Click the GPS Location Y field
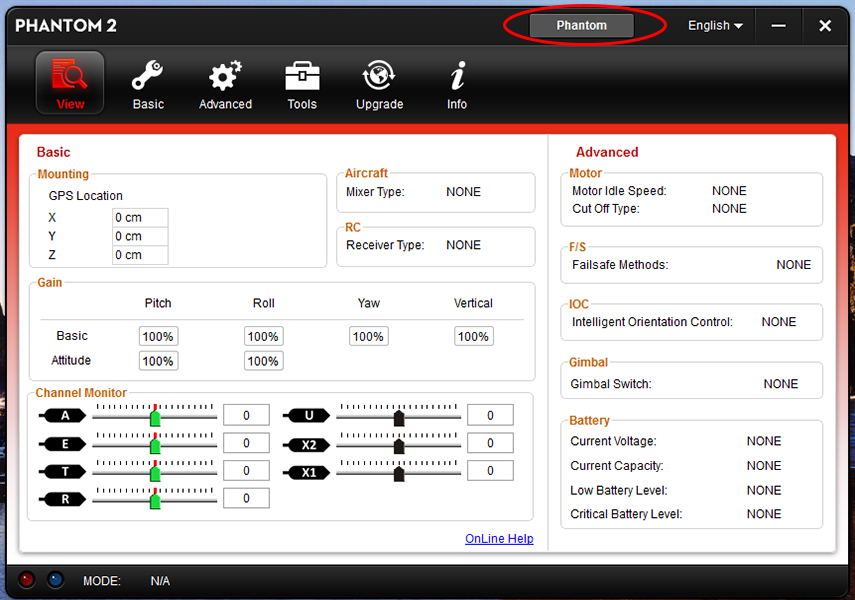Viewport: 855px width, 600px height. pos(140,236)
